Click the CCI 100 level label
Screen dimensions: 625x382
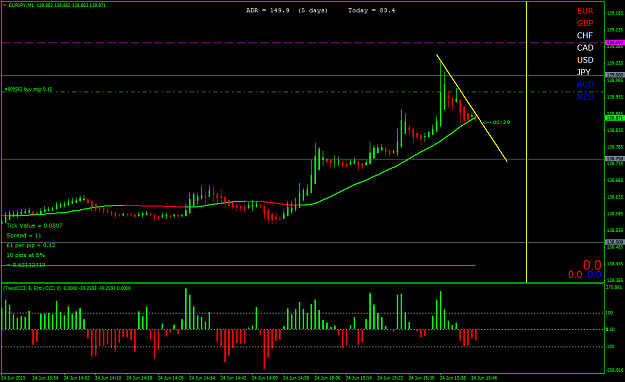click(609, 313)
